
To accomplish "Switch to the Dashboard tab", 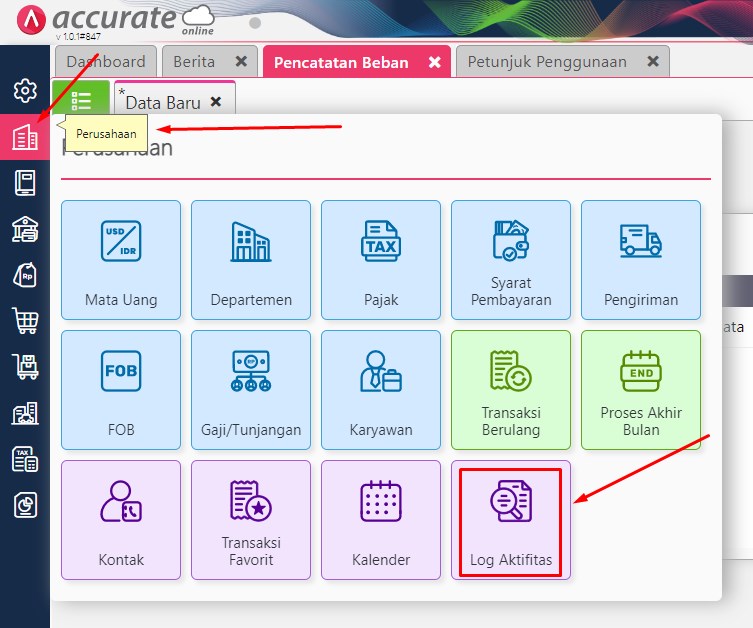I will pyautogui.click(x=106, y=61).
